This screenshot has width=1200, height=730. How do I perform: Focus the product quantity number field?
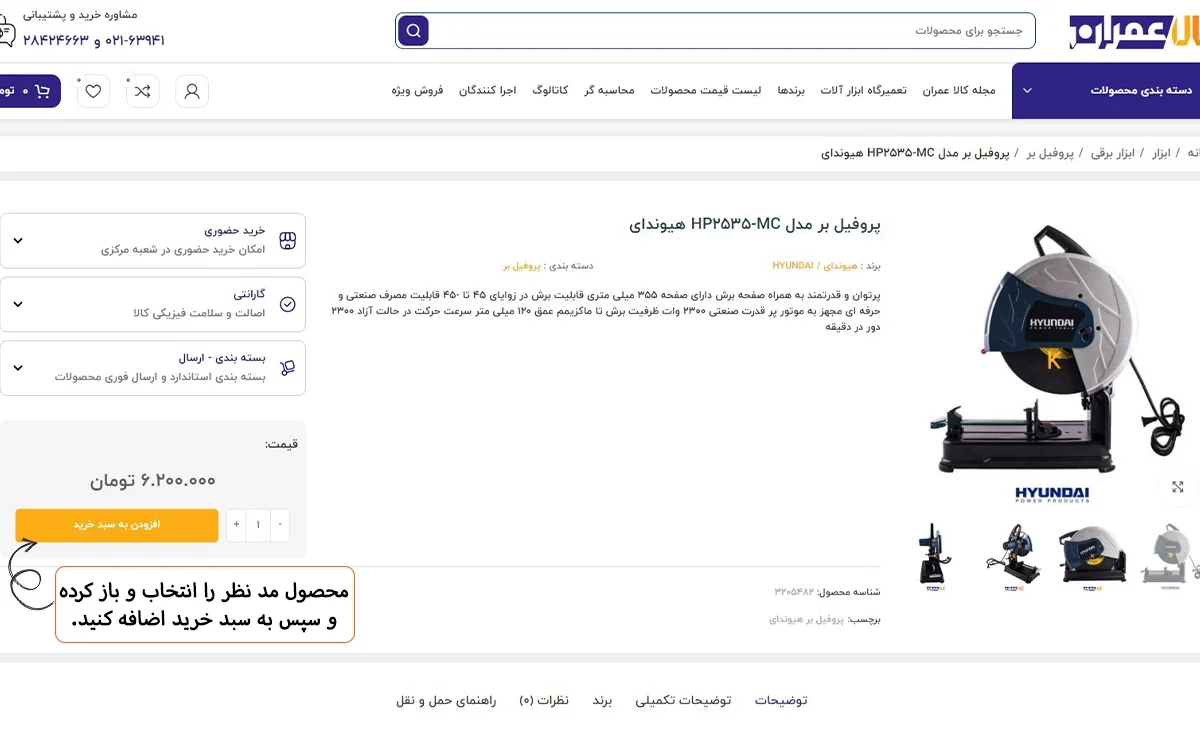pyautogui.click(x=258, y=525)
